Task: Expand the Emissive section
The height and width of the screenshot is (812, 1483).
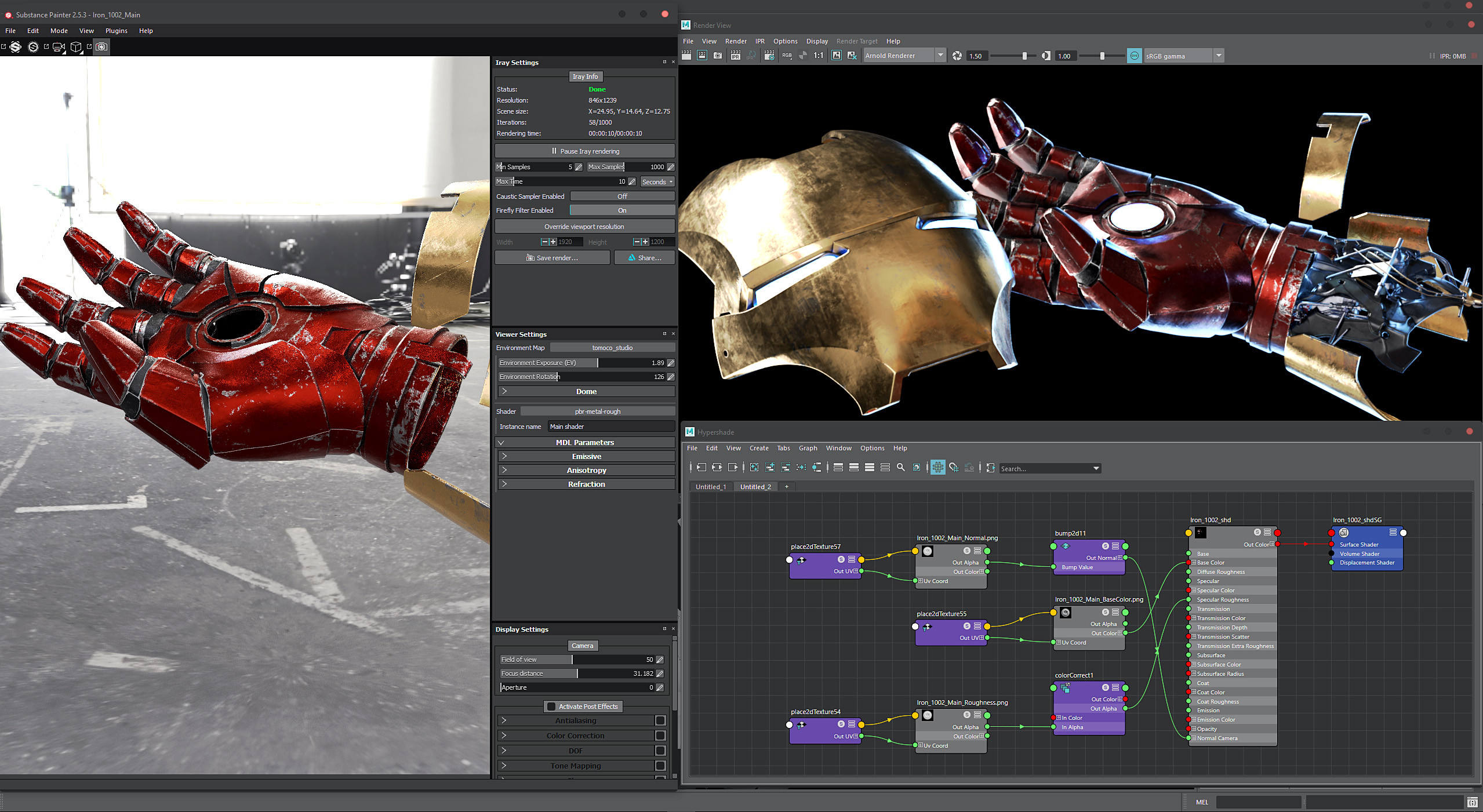Action: coord(586,457)
